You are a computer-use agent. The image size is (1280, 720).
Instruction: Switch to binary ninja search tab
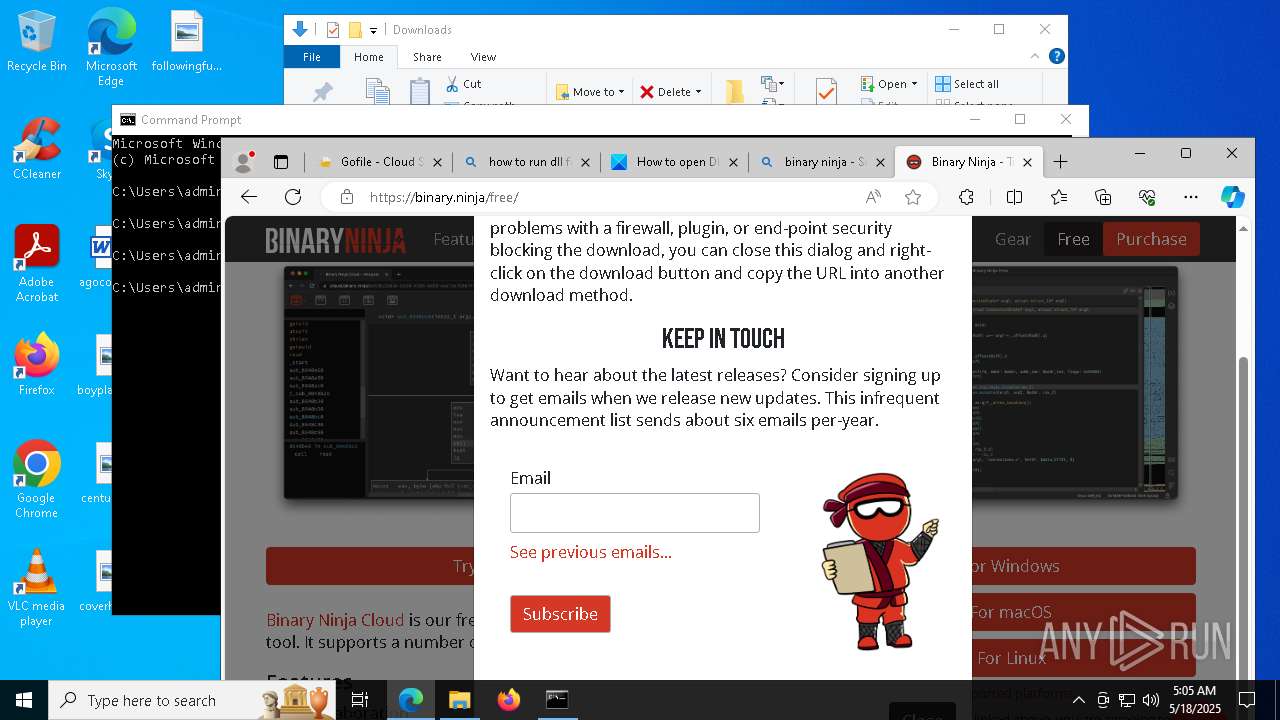[x=823, y=162]
